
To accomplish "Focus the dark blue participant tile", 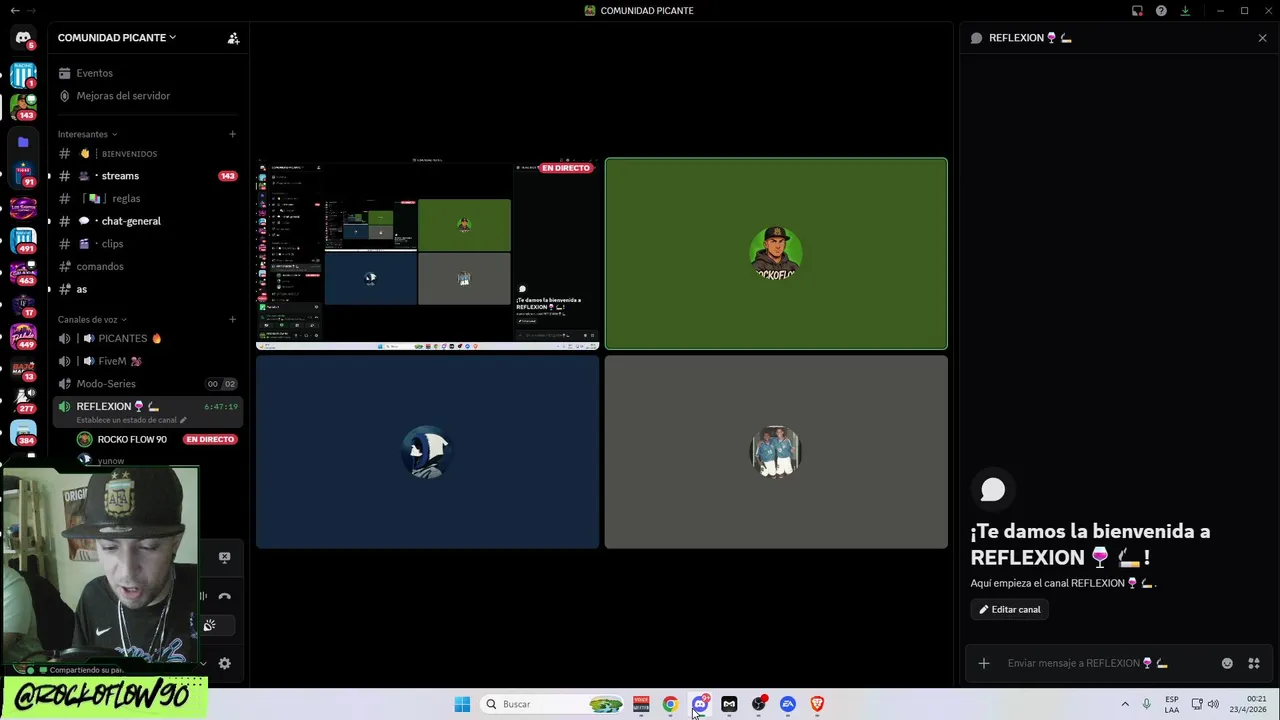I will point(428,452).
